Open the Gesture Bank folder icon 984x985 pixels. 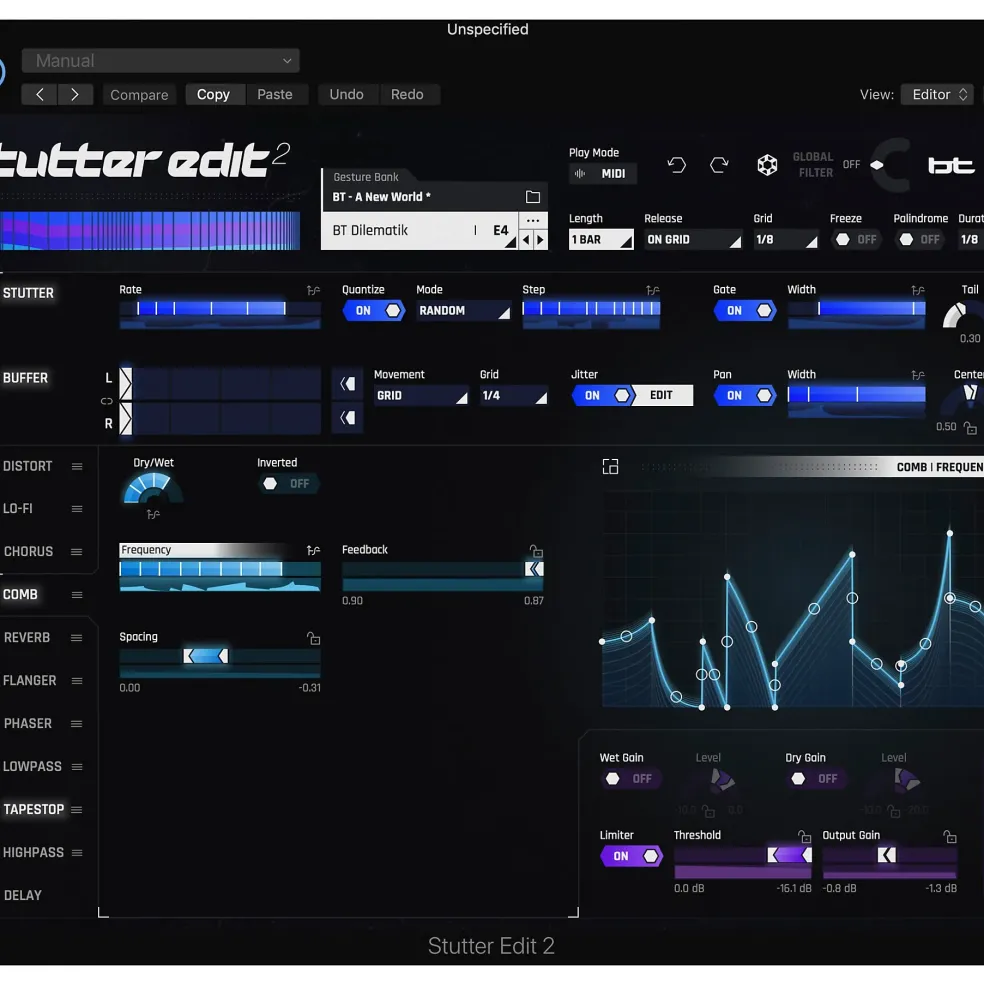point(532,197)
